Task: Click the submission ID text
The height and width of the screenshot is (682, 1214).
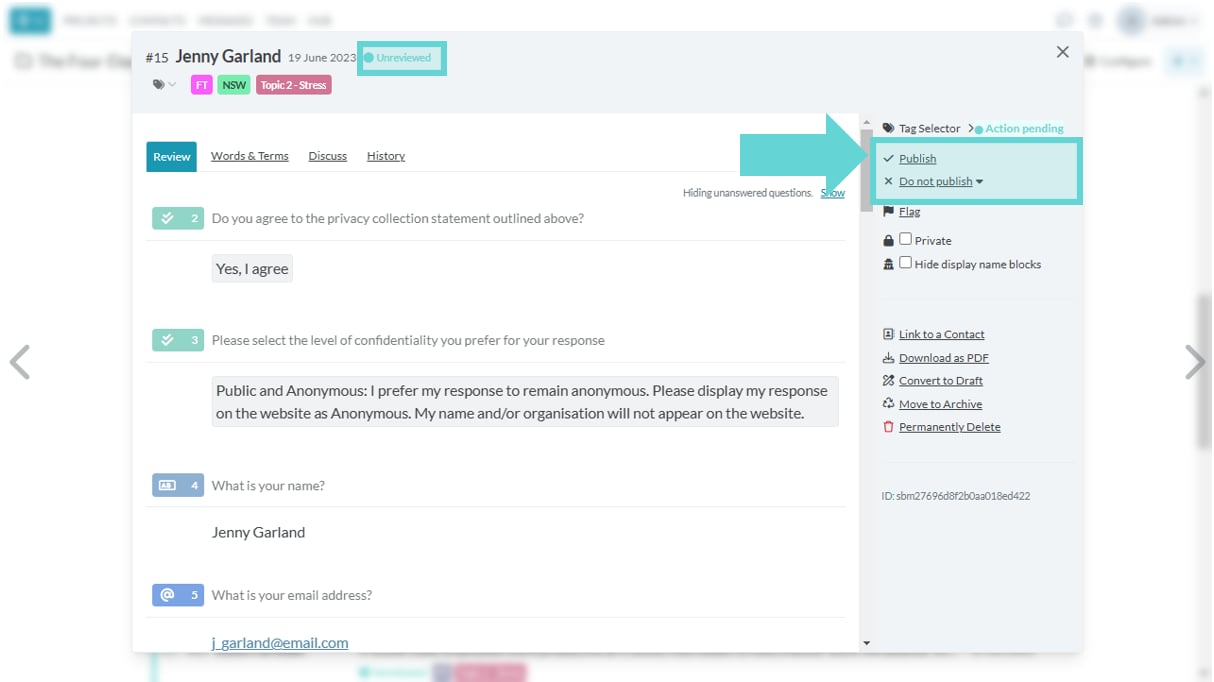Action: (955, 496)
